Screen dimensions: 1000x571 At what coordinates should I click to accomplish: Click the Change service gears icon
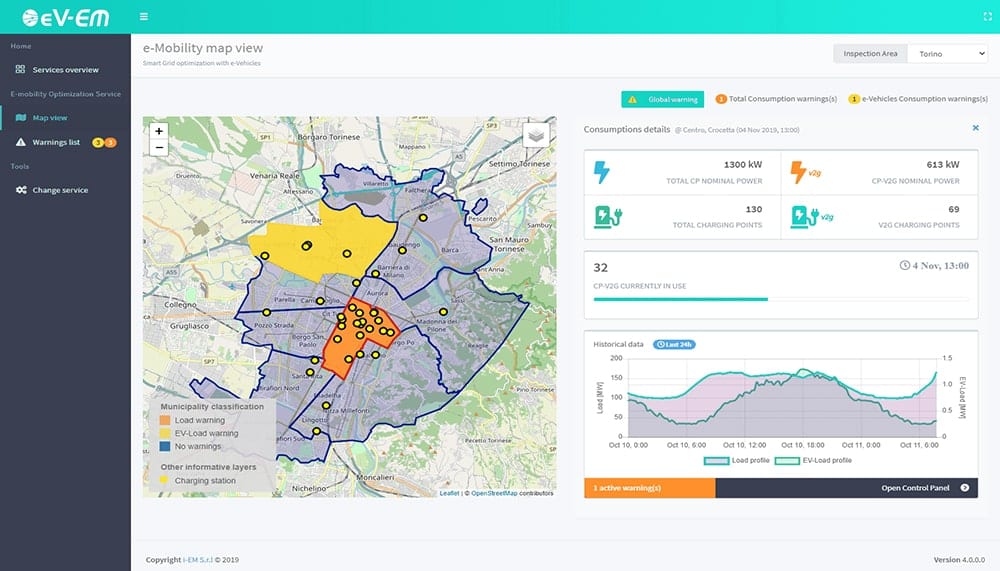pyautogui.click(x=21, y=190)
